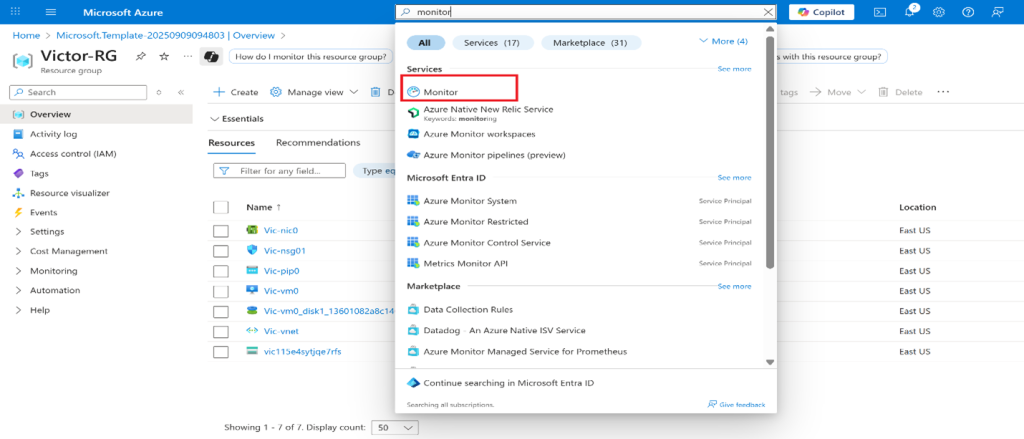This screenshot has width=1024, height=439.
Task: Switch to the Recommendations tab
Action: [318, 142]
